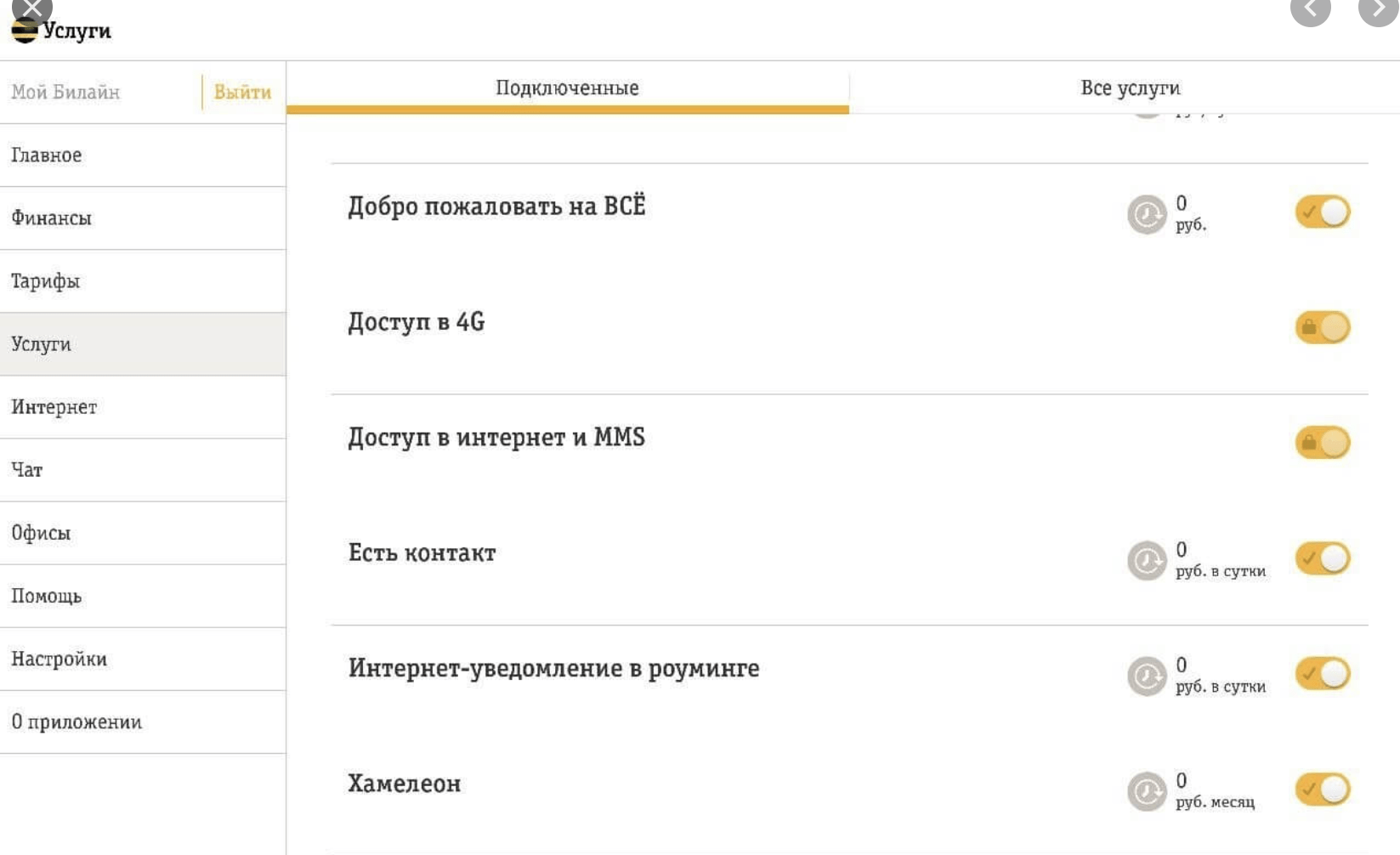Open the Помощь section
This screenshot has width=1400, height=855.
point(46,596)
